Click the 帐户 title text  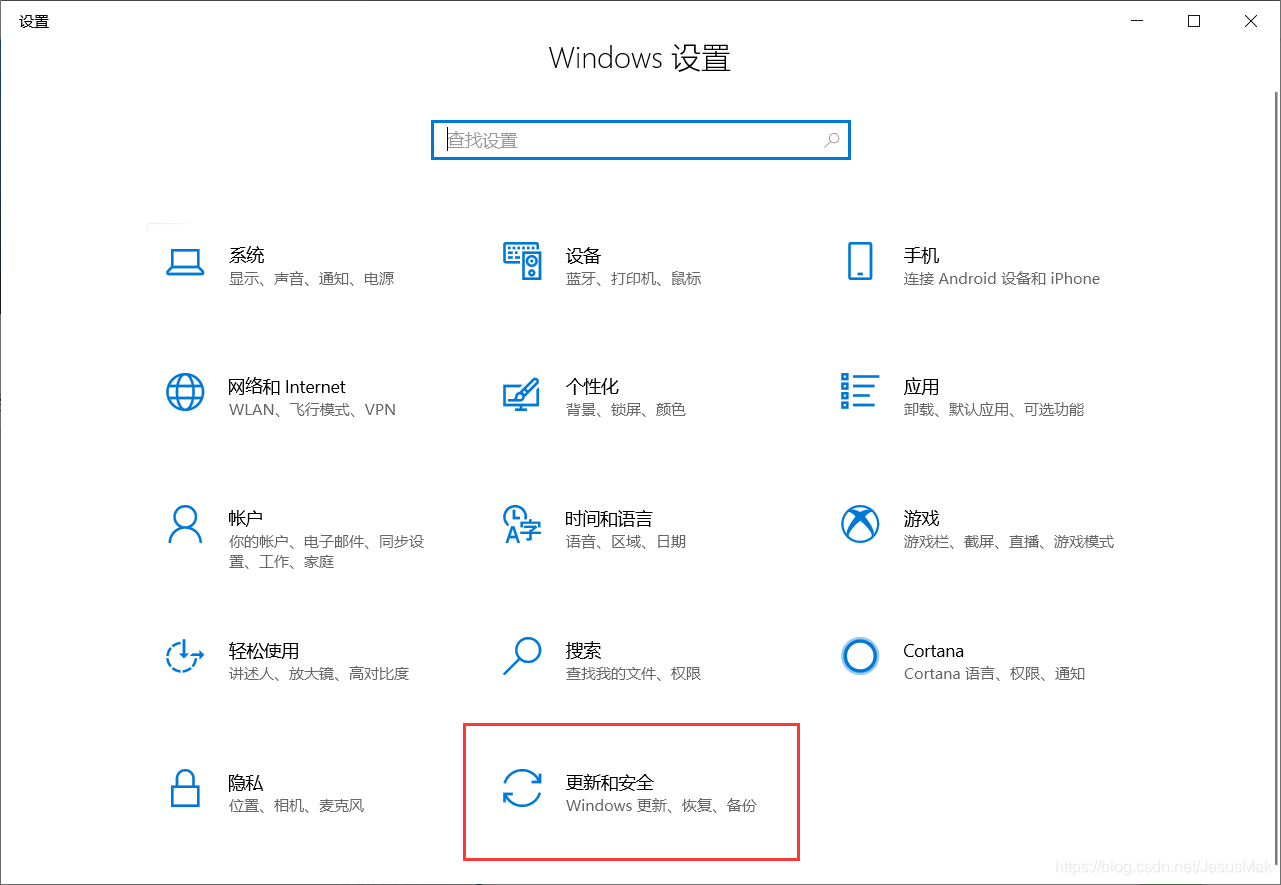(x=246, y=519)
